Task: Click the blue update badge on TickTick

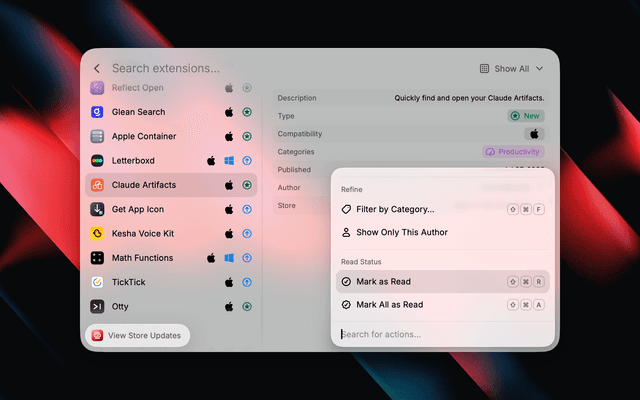Action: click(247, 282)
